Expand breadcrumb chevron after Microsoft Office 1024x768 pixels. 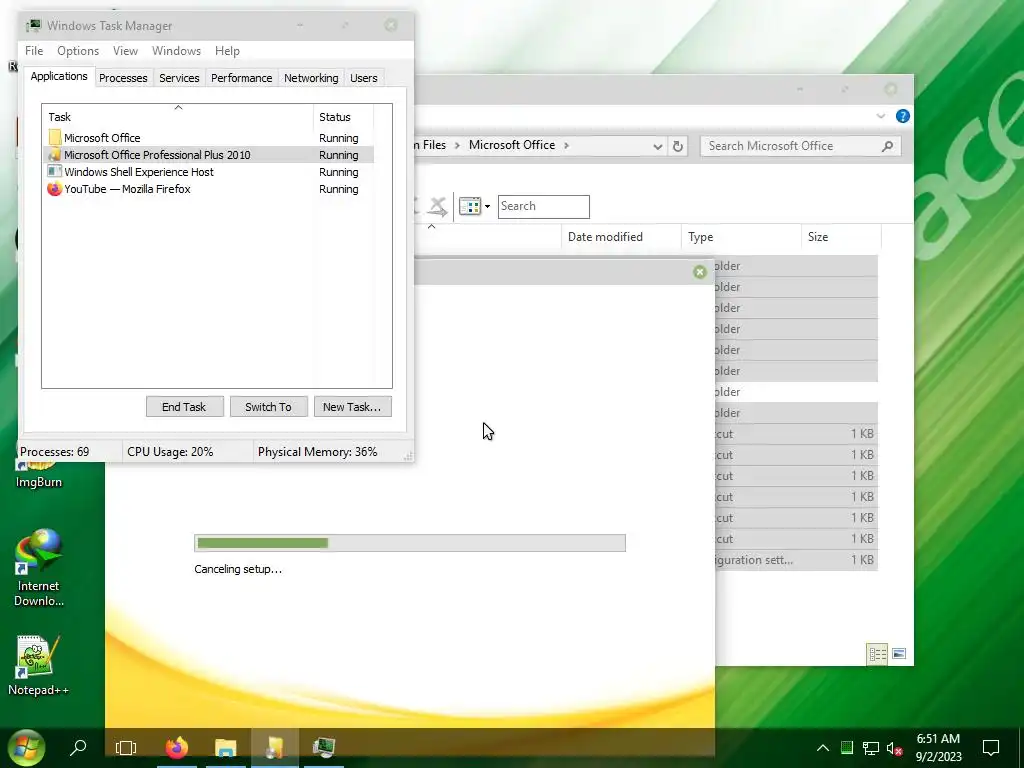click(566, 145)
